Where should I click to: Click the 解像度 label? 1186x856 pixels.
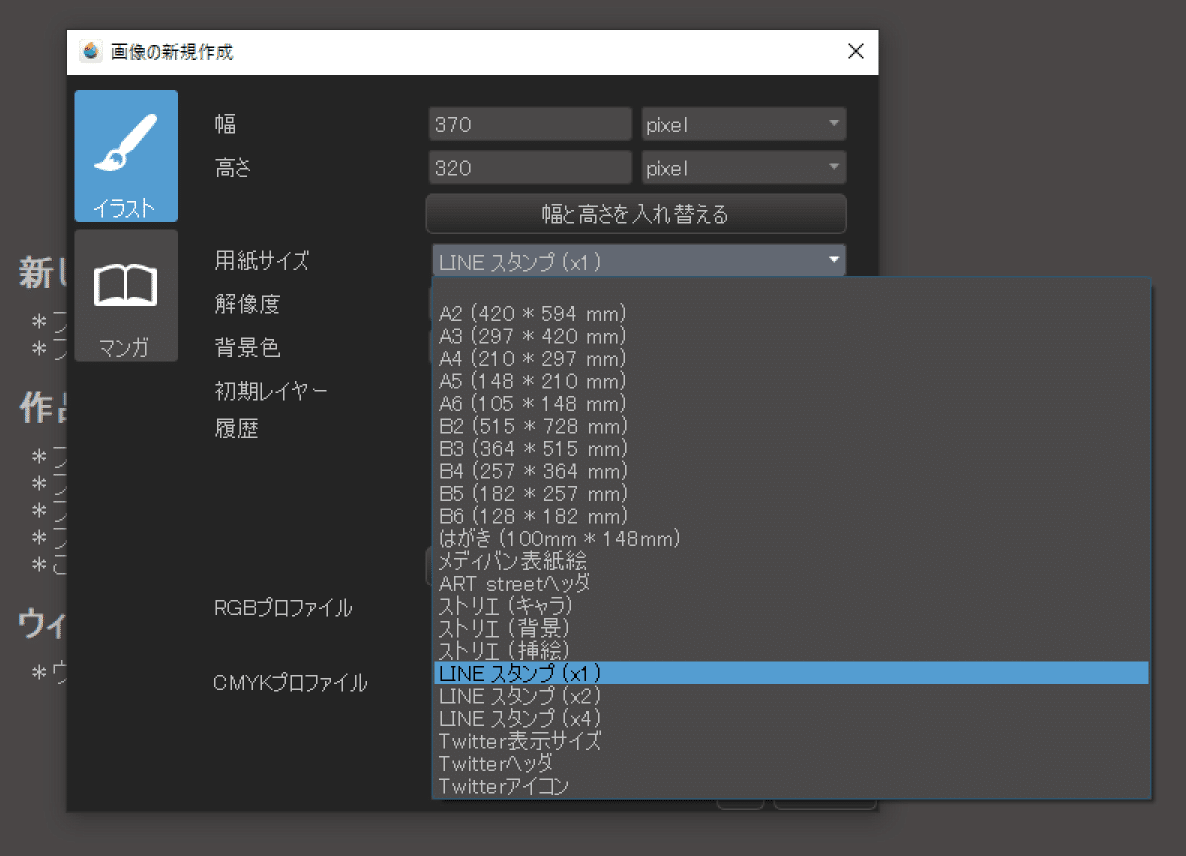pos(247,304)
